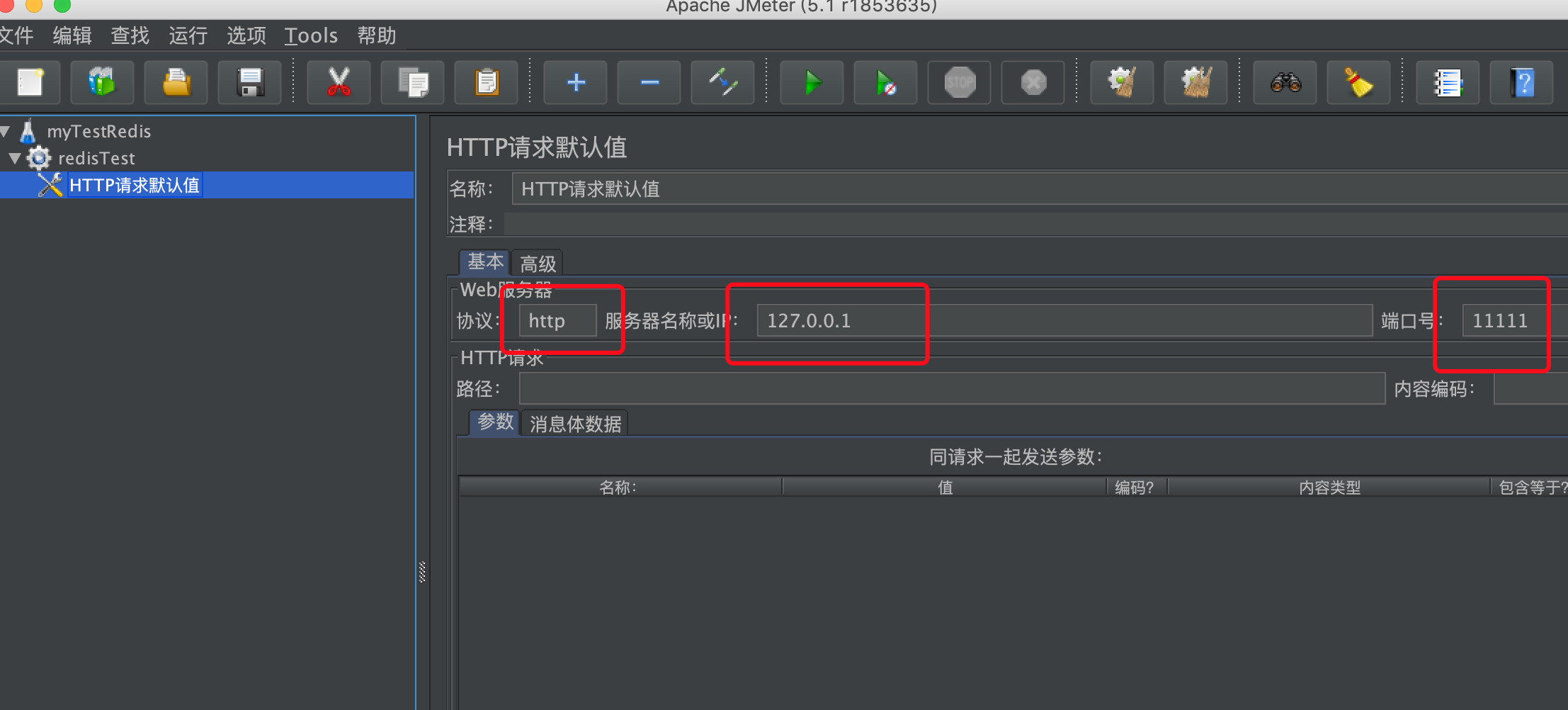Open the Function Helper list icon
Image resolution: width=1568 pixels, height=710 pixels.
[x=1448, y=83]
